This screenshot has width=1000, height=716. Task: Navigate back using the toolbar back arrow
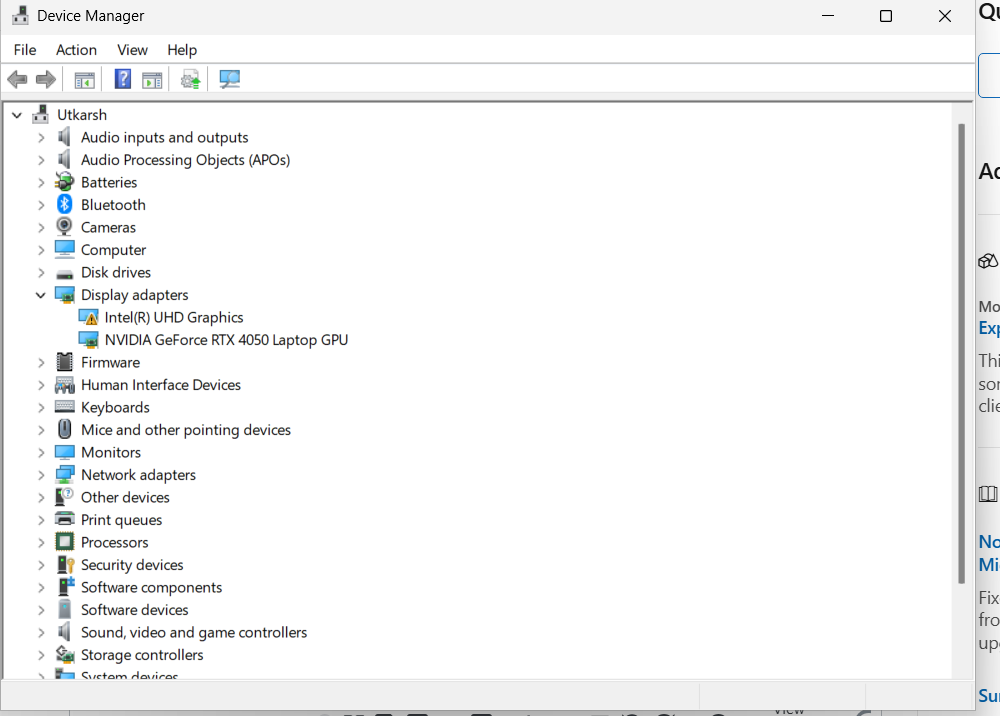(17, 79)
